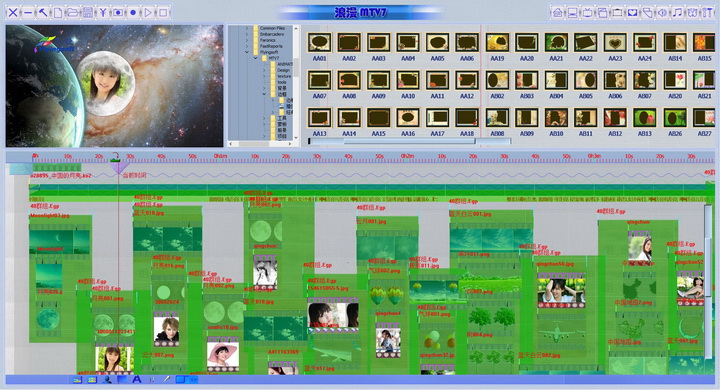Expand the FastReports folder node

pos(247,46)
